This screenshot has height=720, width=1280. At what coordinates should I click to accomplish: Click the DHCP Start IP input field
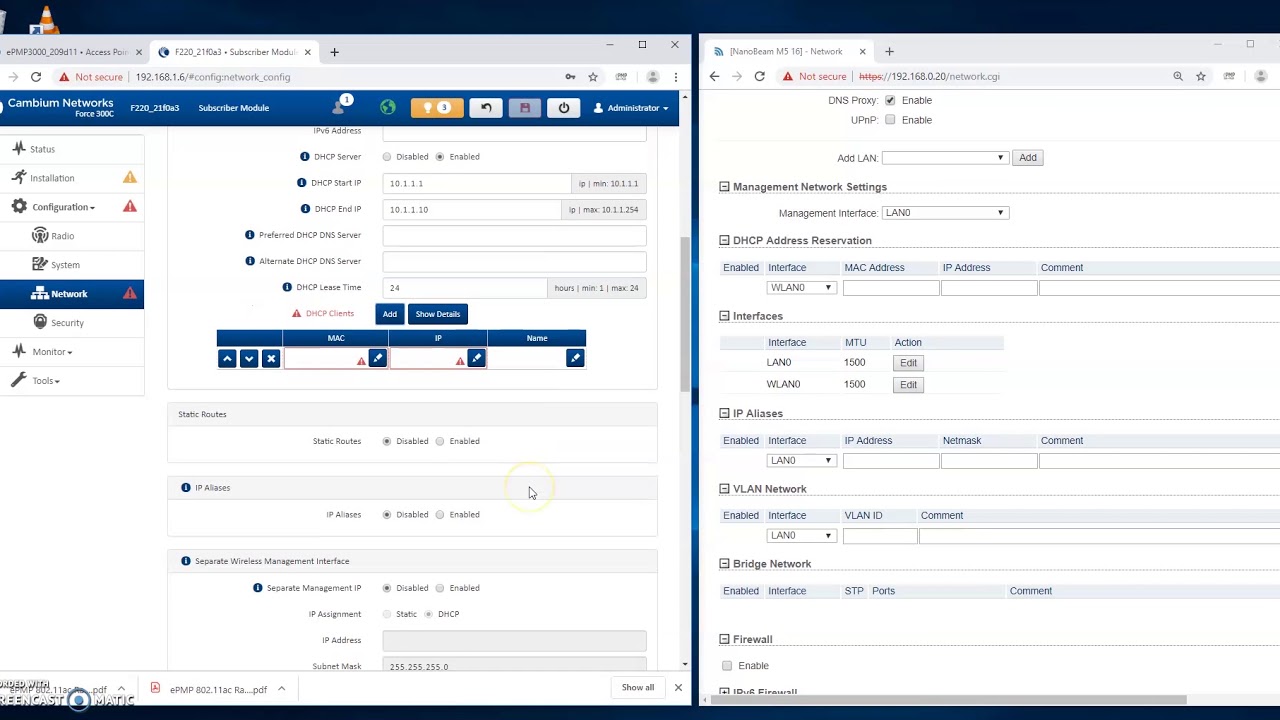click(x=476, y=183)
